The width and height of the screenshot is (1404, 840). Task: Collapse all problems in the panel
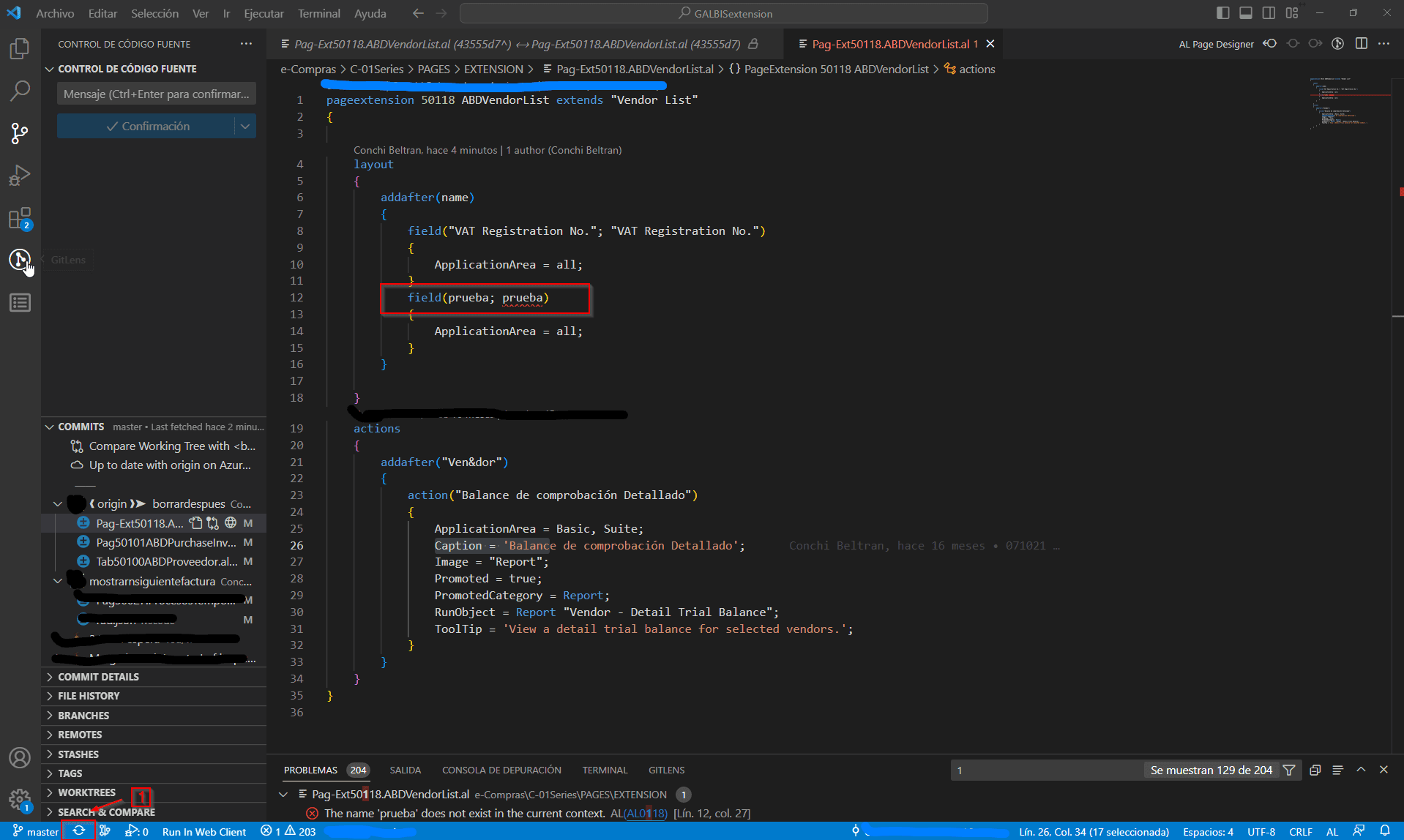(1315, 770)
